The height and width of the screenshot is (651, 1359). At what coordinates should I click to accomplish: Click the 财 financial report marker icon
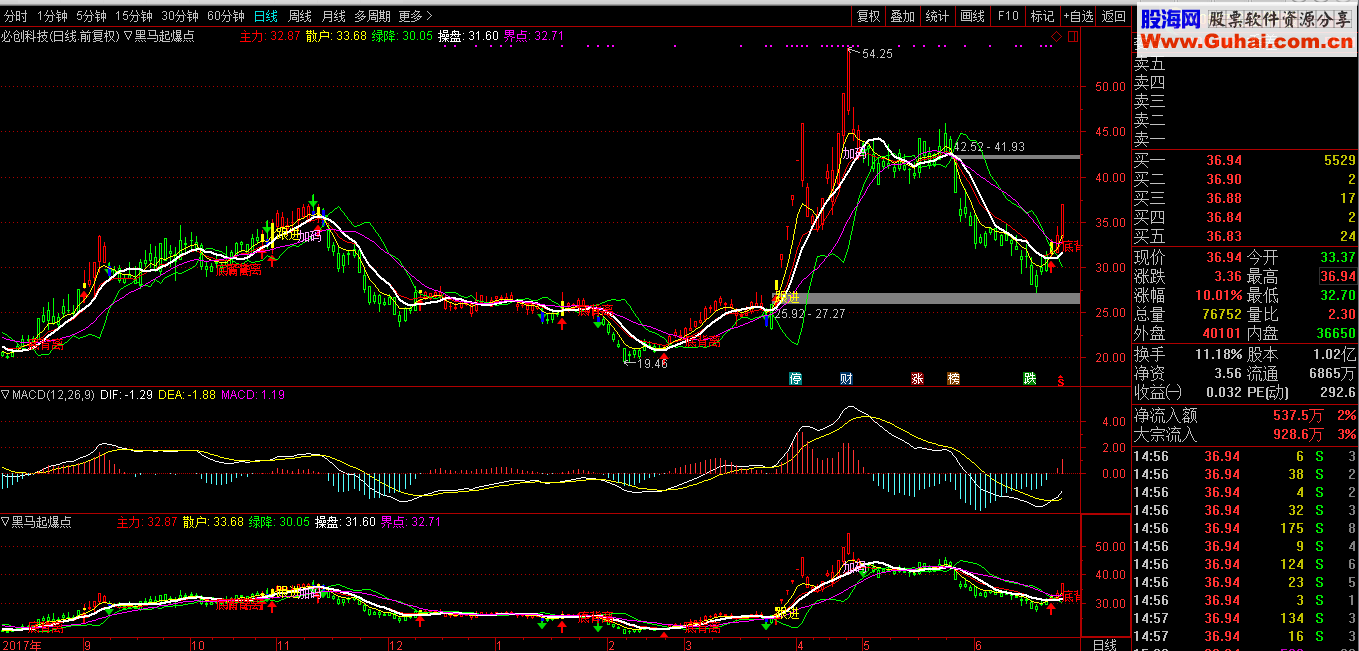tap(846, 379)
